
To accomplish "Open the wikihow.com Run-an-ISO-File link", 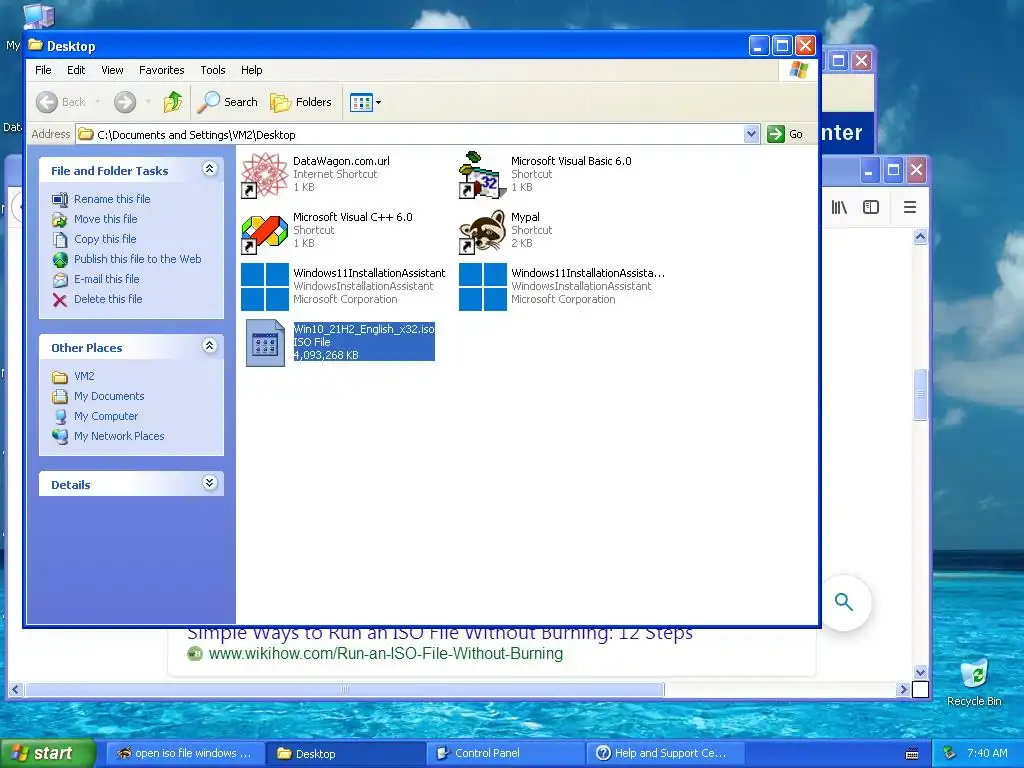I will point(385,654).
